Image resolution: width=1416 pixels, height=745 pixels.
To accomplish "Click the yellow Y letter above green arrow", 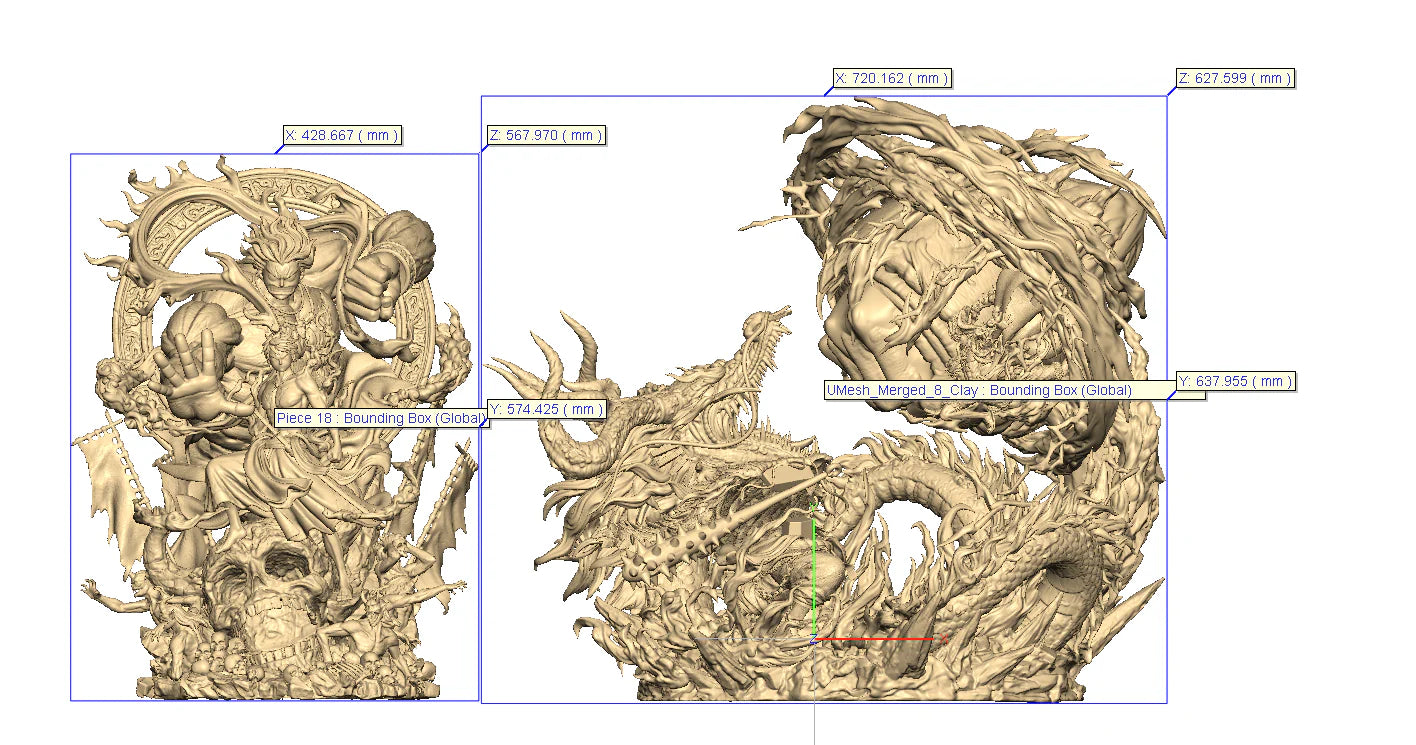I will [812, 504].
